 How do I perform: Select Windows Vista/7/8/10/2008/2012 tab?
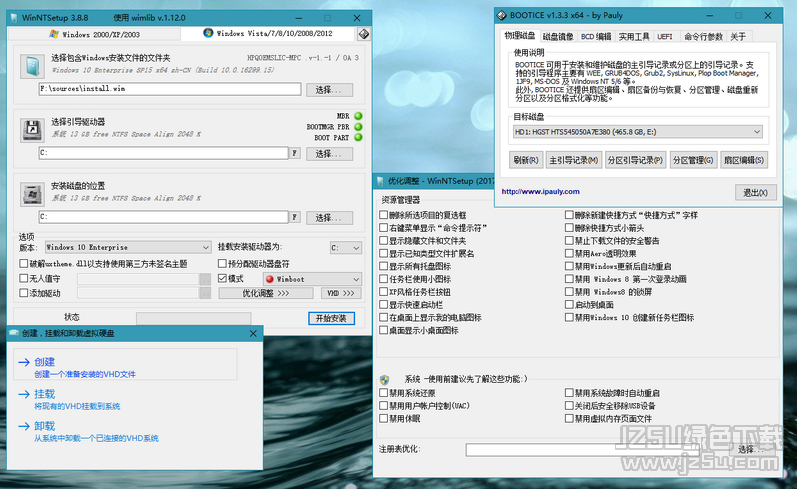(268, 34)
